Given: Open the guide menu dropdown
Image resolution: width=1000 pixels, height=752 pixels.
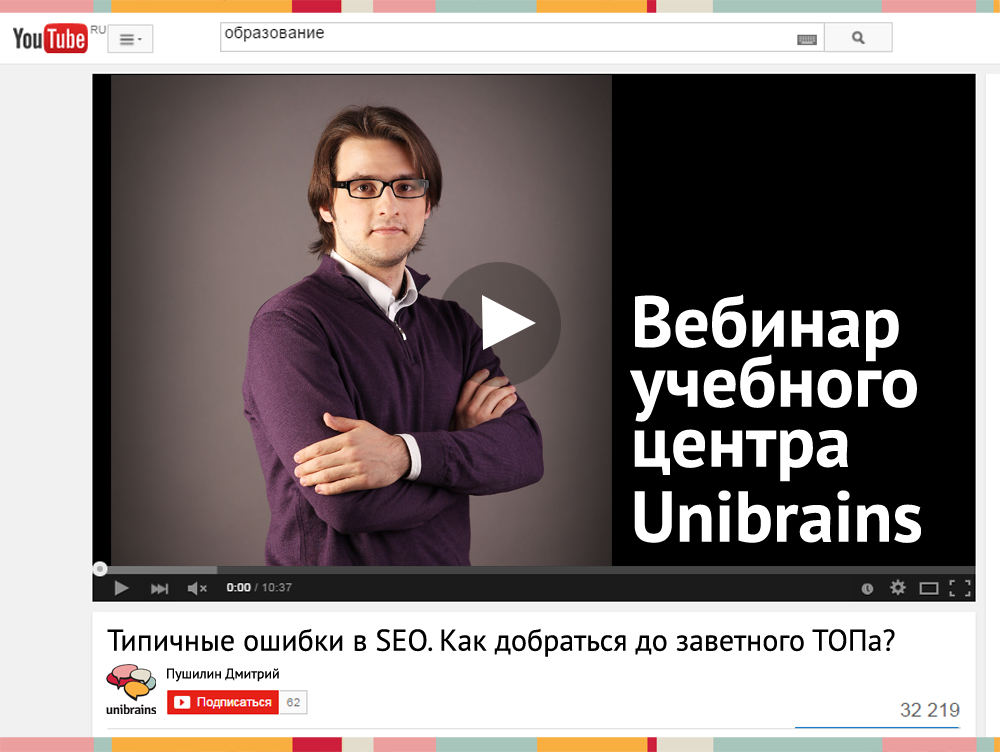Looking at the screenshot, I should (x=130, y=40).
